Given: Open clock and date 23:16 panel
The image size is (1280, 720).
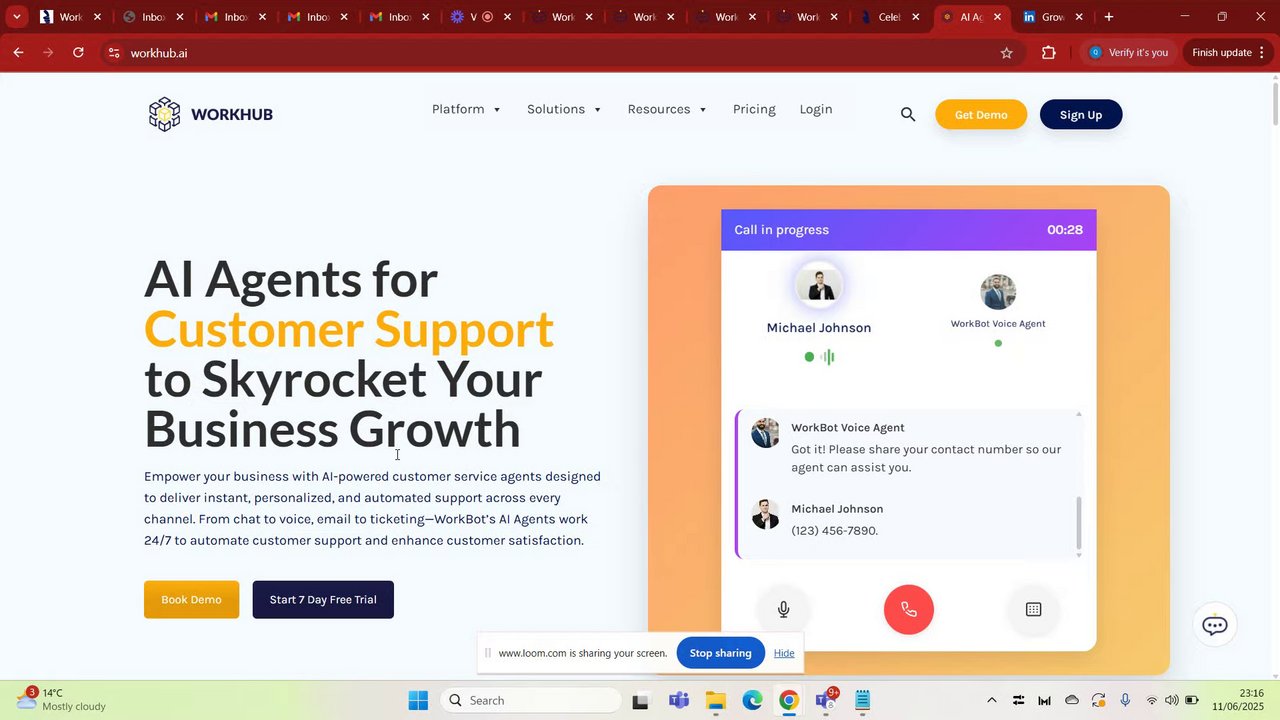Looking at the screenshot, I should point(1238,700).
